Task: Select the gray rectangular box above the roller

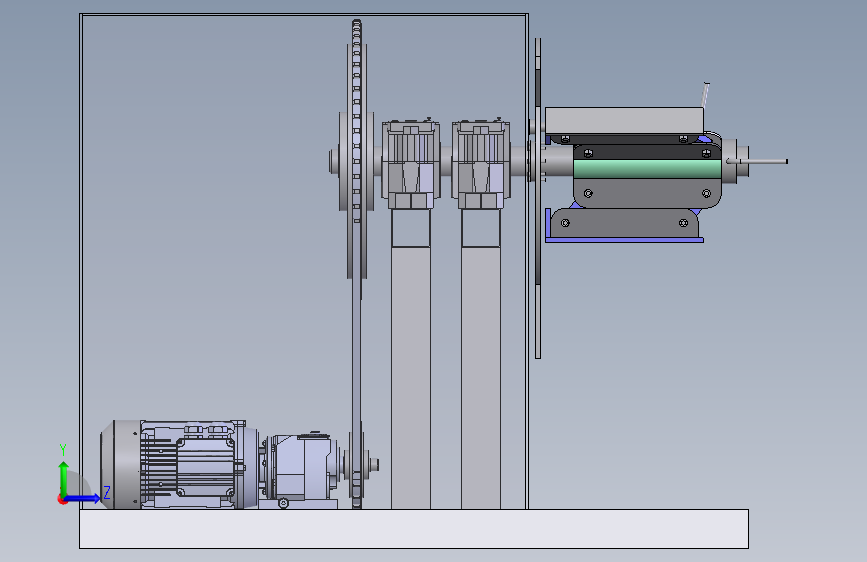Action: (624, 121)
